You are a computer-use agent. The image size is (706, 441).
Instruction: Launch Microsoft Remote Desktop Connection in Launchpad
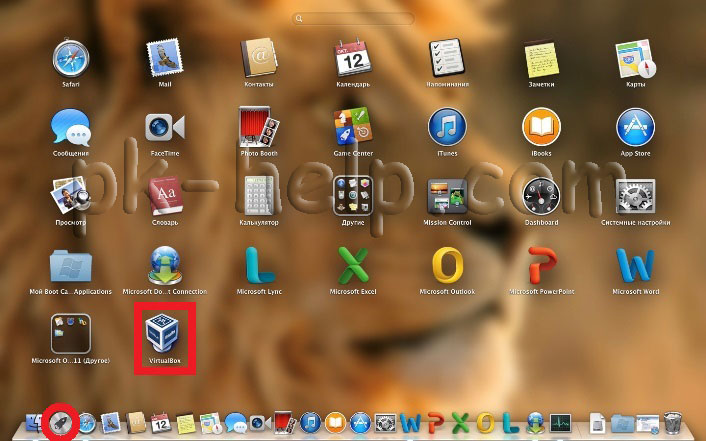click(165, 266)
